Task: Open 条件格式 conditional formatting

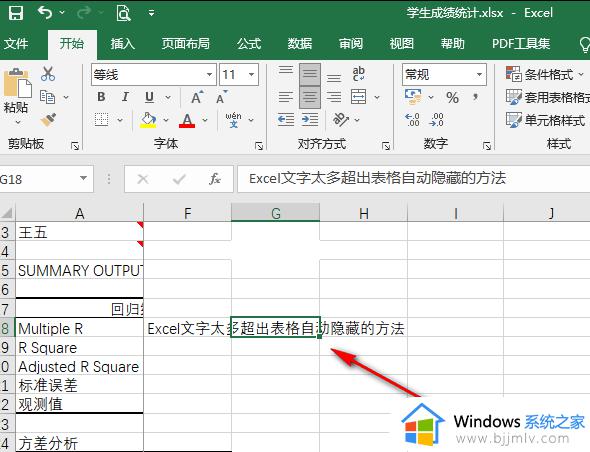Action: (544, 75)
